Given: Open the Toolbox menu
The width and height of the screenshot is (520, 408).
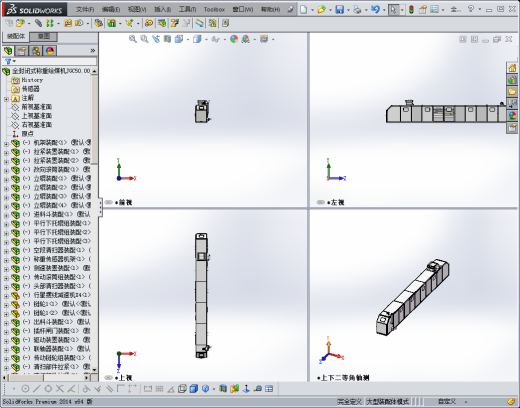Looking at the screenshot, I should (214, 10).
